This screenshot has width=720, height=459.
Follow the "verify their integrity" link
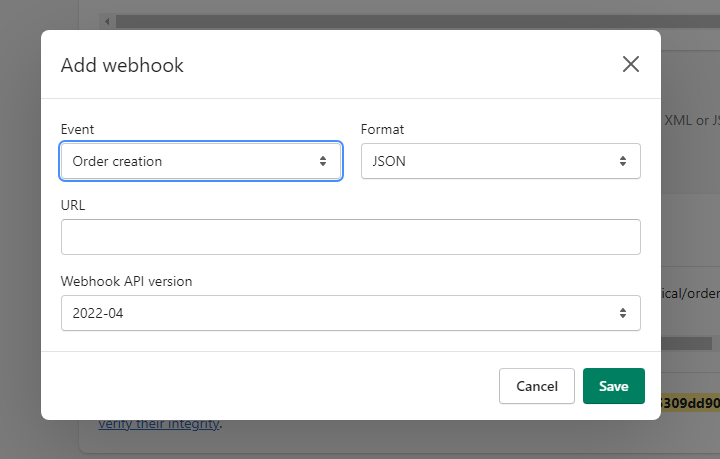[160, 424]
